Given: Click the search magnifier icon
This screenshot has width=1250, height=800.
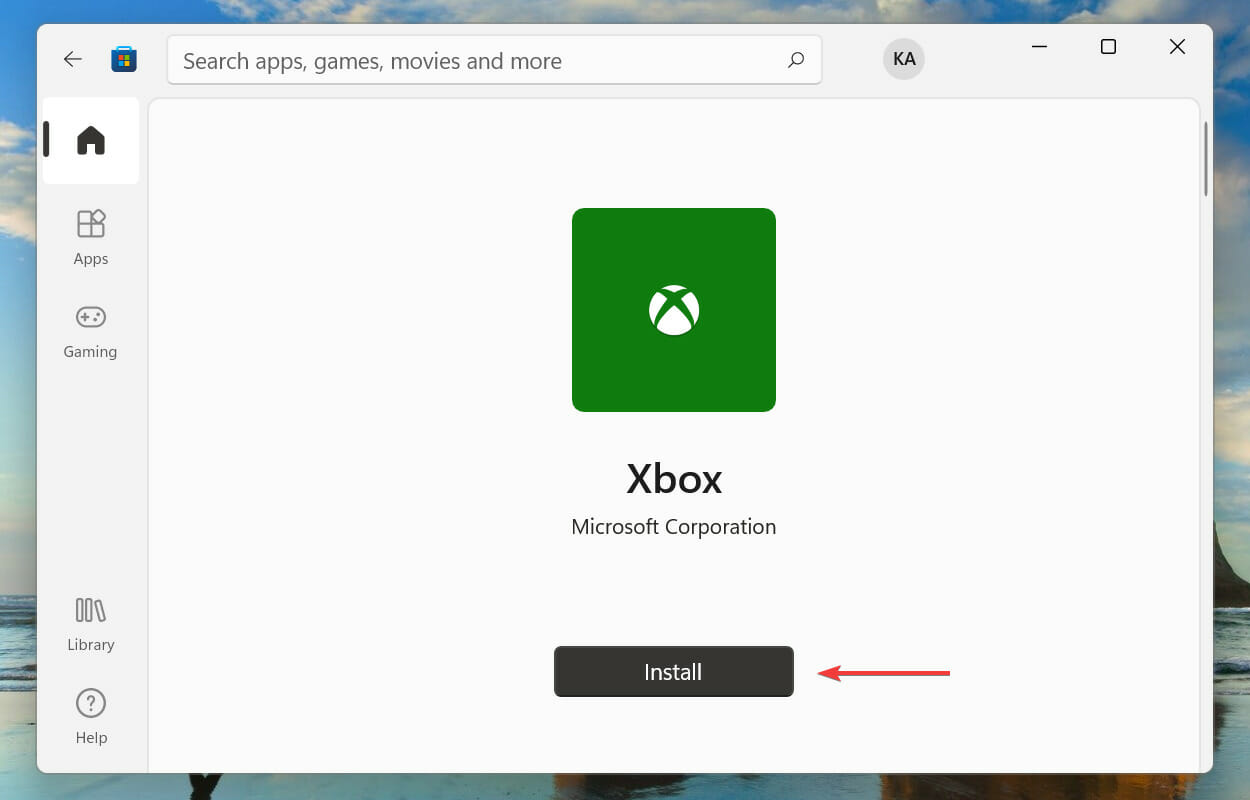Looking at the screenshot, I should pyautogui.click(x=795, y=60).
